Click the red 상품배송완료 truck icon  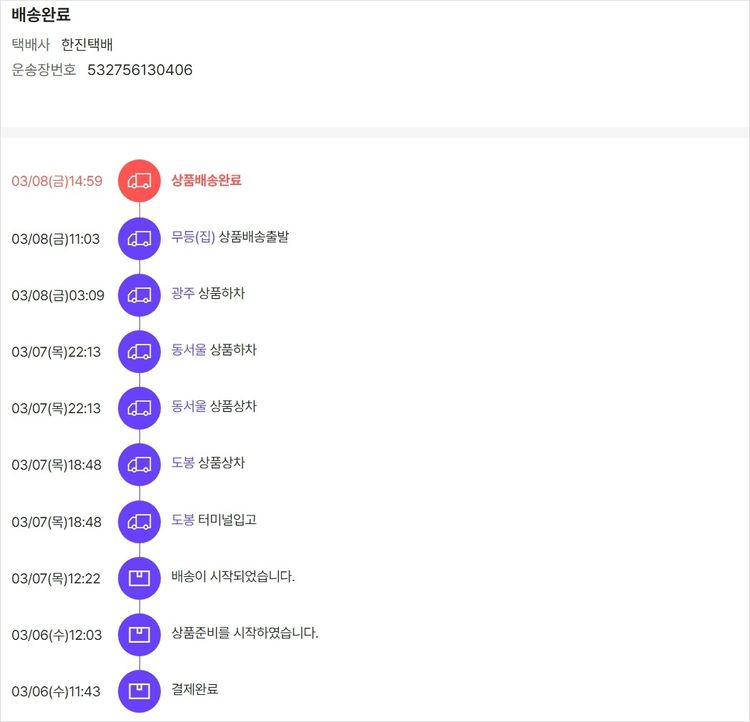tap(139, 181)
